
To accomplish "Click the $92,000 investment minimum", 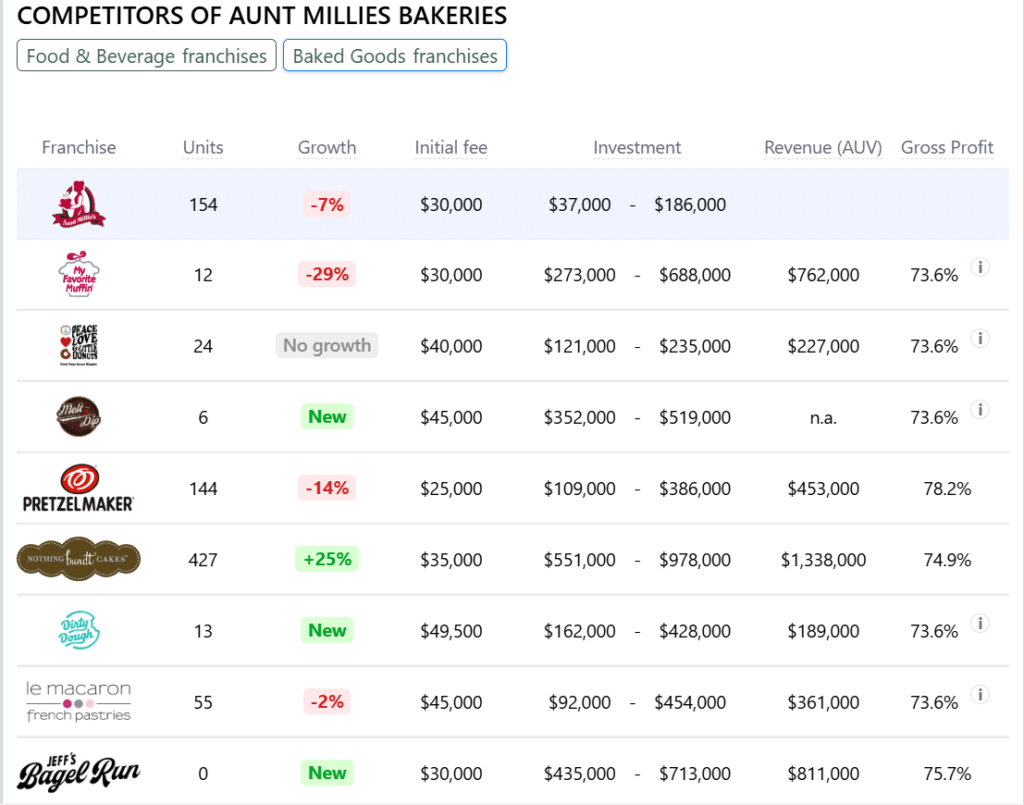I will pyautogui.click(x=580, y=702).
